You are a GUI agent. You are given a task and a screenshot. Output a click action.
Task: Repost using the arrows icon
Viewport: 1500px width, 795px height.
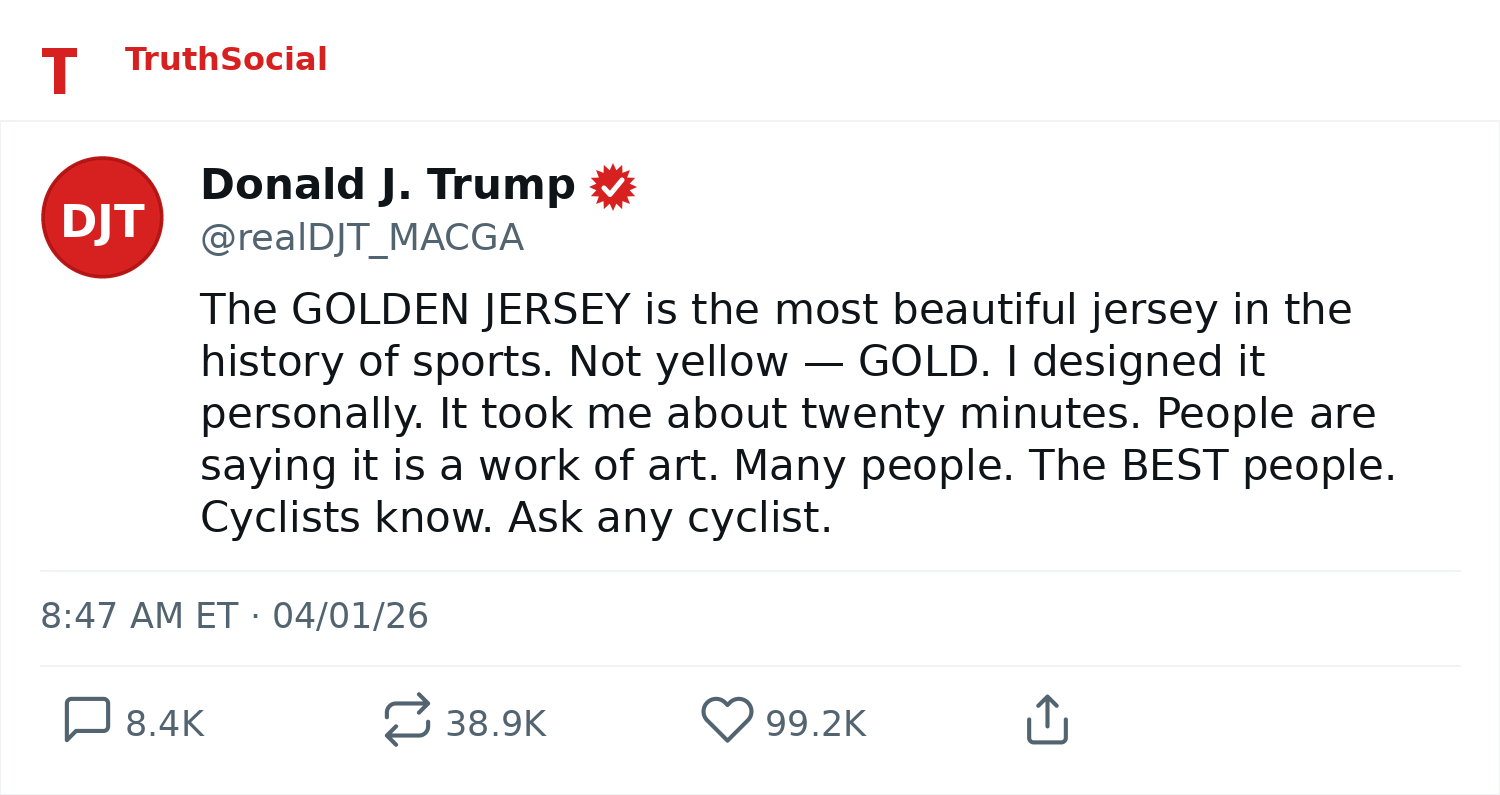pyautogui.click(x=407, y=720)
